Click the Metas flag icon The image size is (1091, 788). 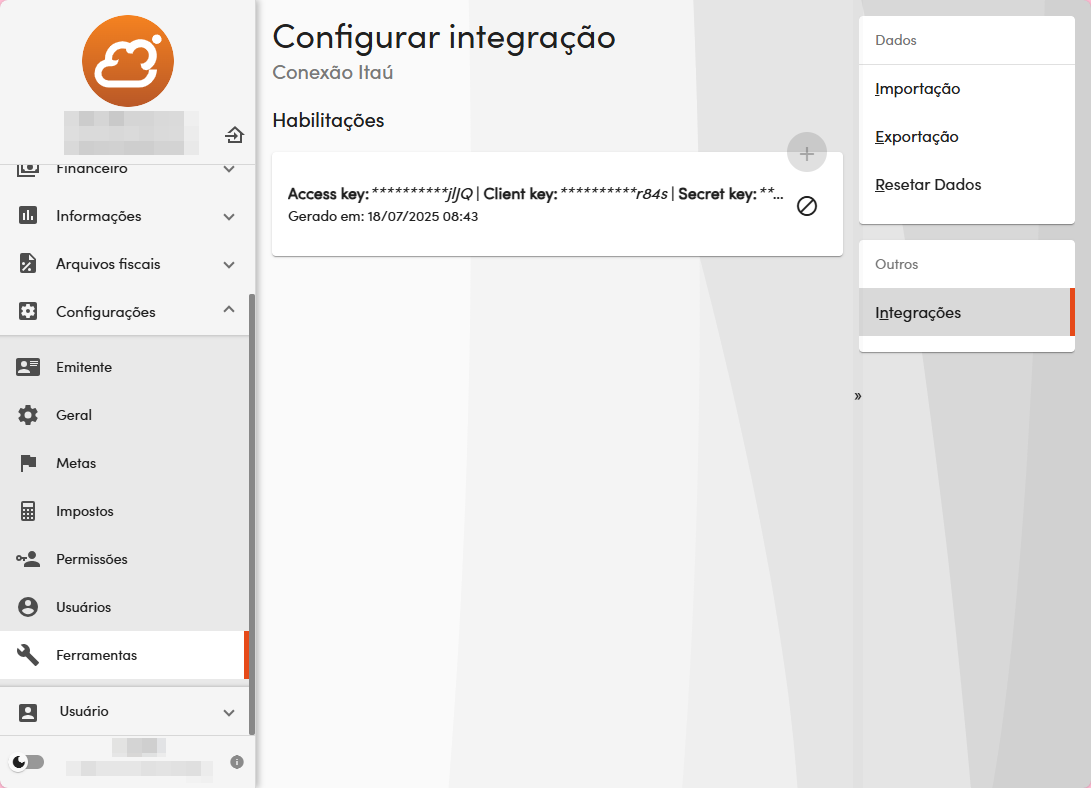click(x=28, y=463)
